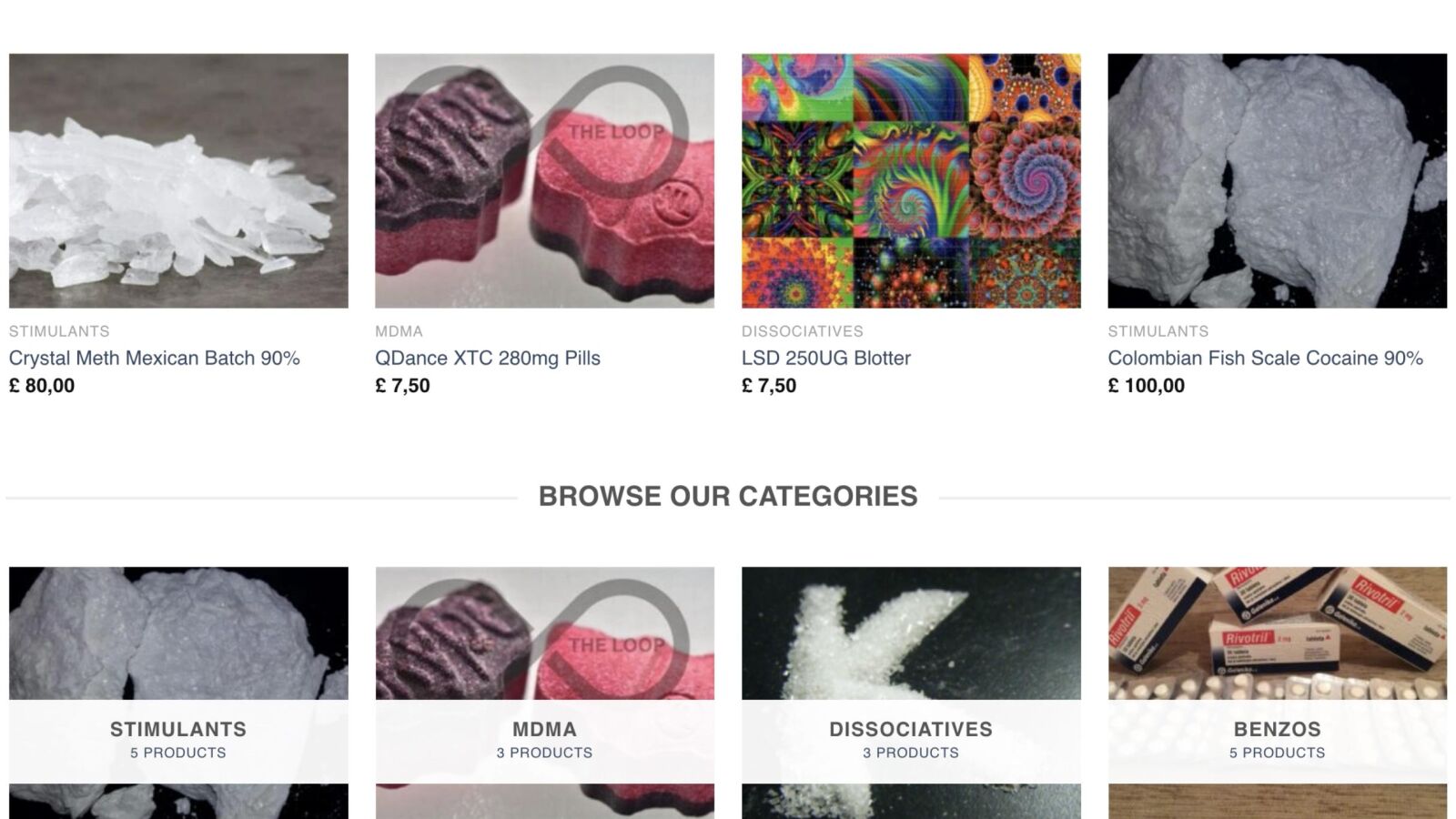Select the MDMA label above QDance XTC title
This screenshot has height=819, width=1456.
399,331
